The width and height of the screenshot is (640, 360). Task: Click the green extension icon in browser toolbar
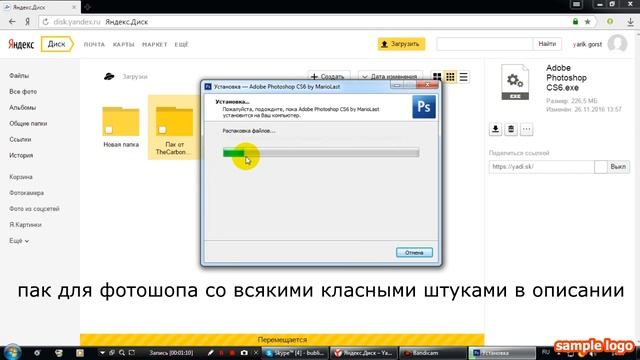point(610,21)
